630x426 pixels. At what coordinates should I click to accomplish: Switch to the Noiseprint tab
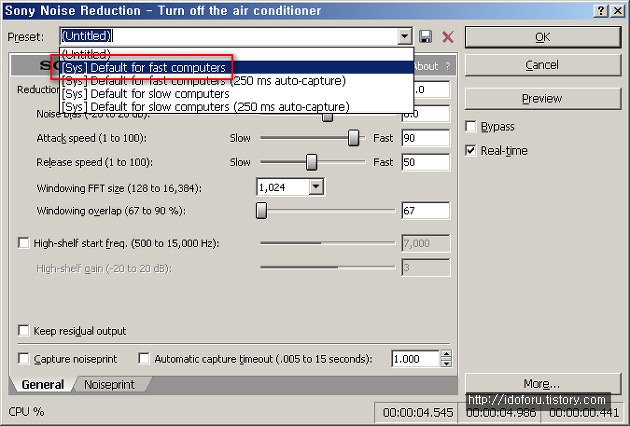[x=109, y=385]
